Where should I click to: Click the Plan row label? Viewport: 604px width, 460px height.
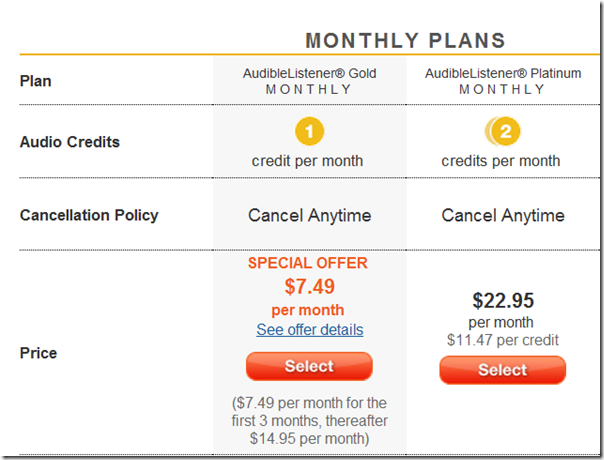click(x=35, y=81)
